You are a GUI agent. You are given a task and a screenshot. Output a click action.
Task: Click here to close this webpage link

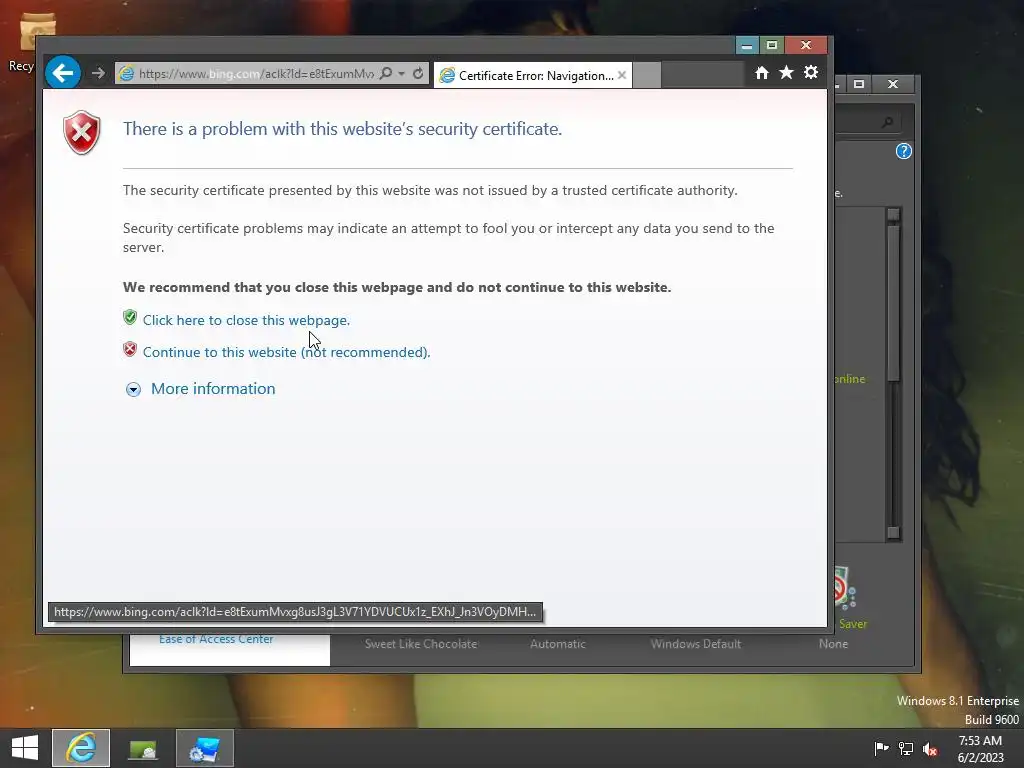tap(246, 320)
